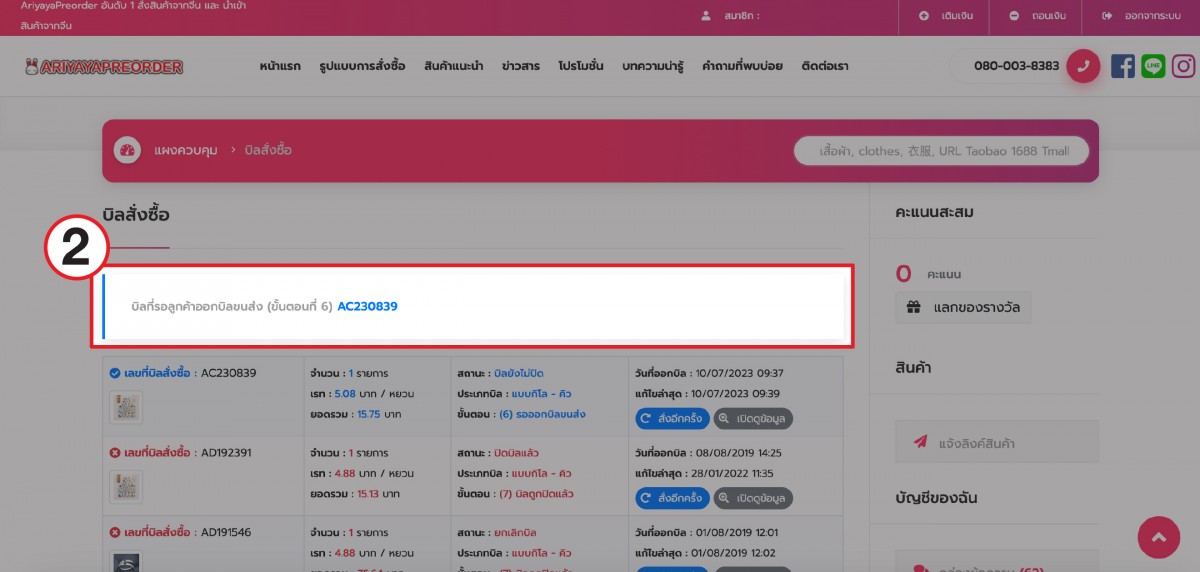This screenshot has width=1200, height=572.
Task: Click the member profile icon in top bar
Action: pos(706,16)
